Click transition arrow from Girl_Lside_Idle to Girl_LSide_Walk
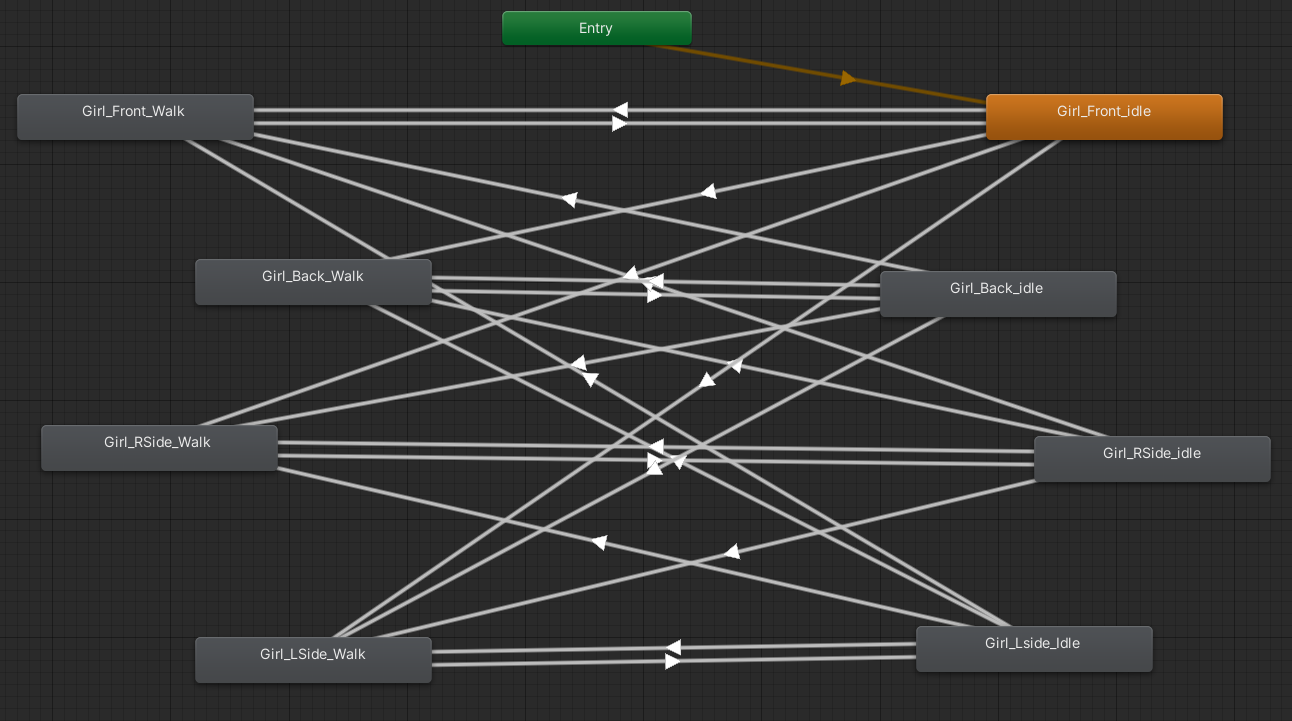Image resolution: width=1292 pixels, height=721 pixels. pyautogui.click(x=674, y=648)
